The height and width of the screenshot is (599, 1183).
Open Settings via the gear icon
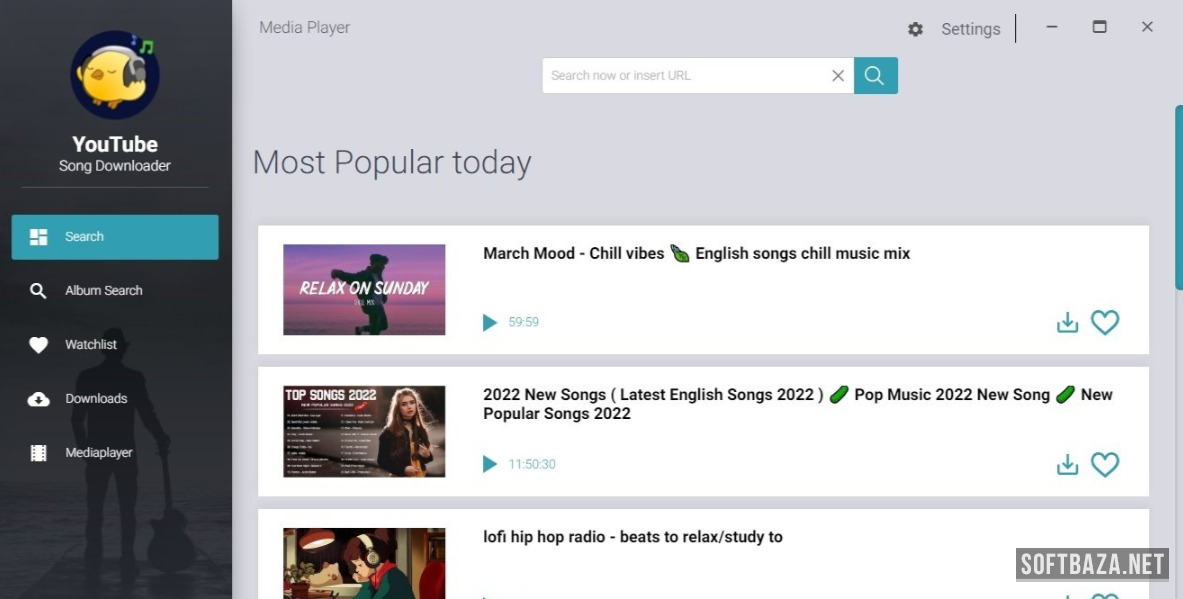tap(915, 29)
